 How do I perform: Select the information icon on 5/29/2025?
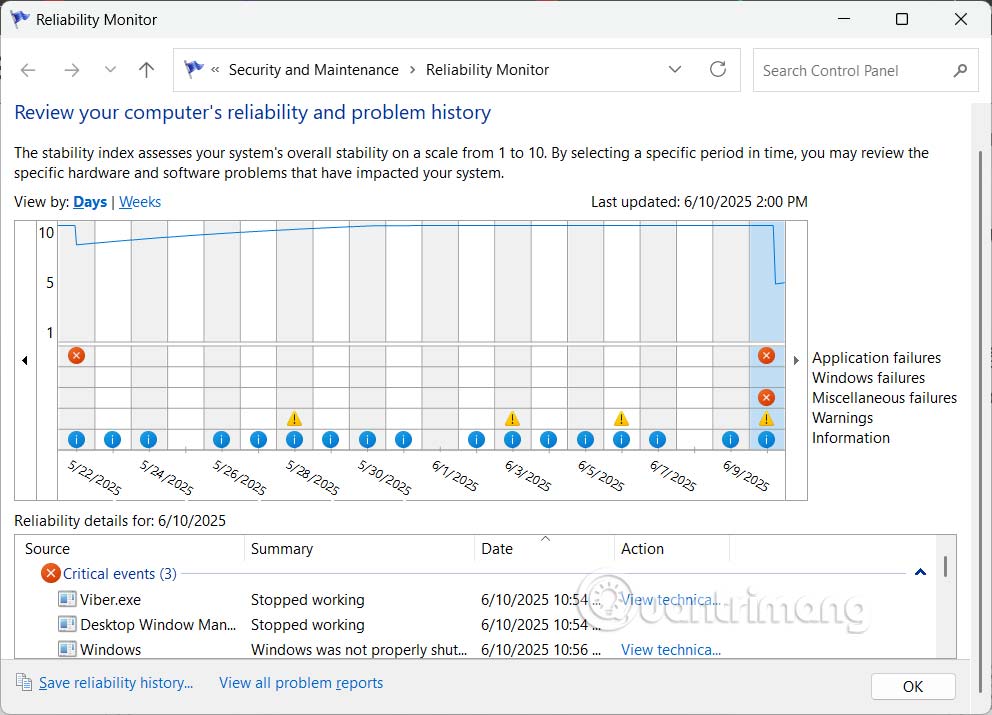[x=330, y=439]
